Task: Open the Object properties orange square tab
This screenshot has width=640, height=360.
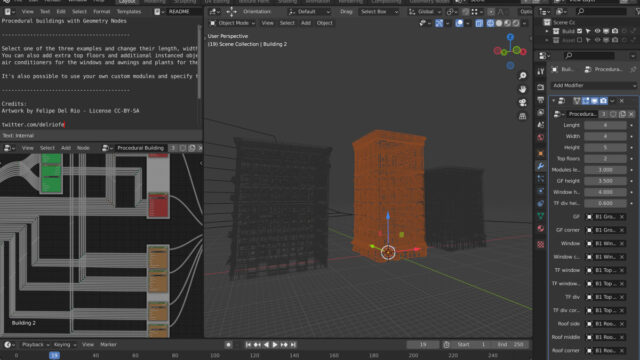Action: point(540,153)
